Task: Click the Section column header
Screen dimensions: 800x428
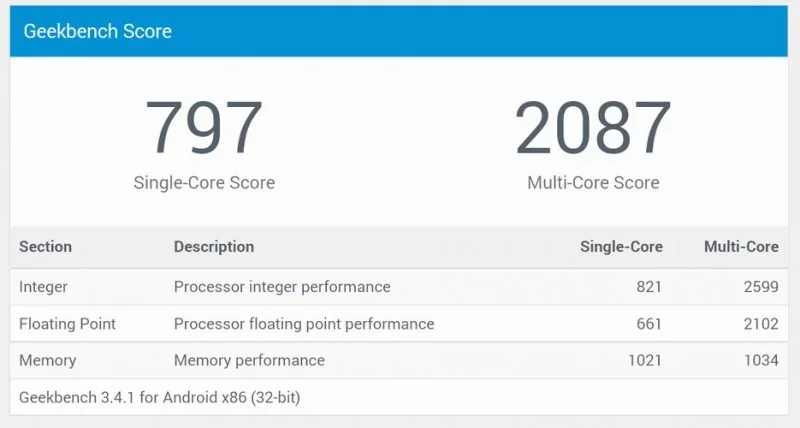Action: tap(45, 247)
